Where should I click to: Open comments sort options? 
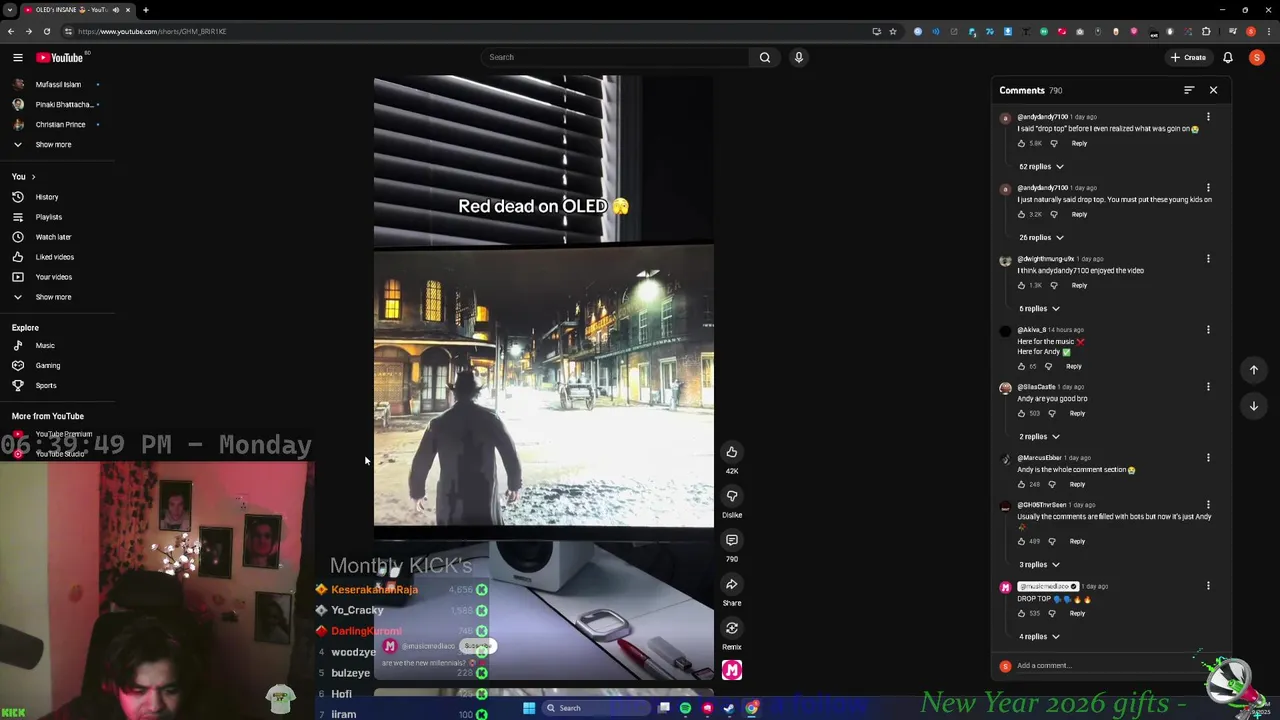1189,90
